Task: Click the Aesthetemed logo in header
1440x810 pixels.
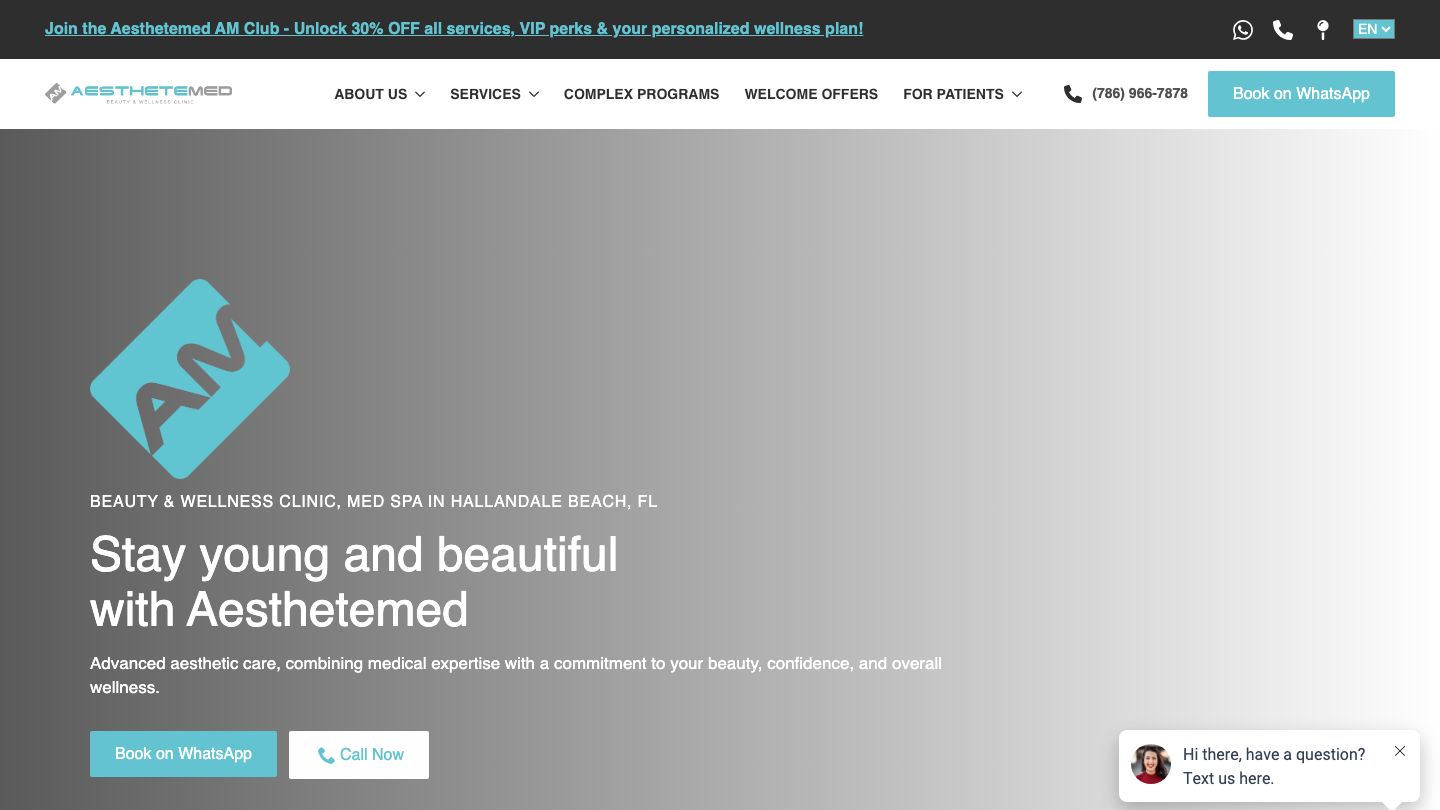Action: 139,93
